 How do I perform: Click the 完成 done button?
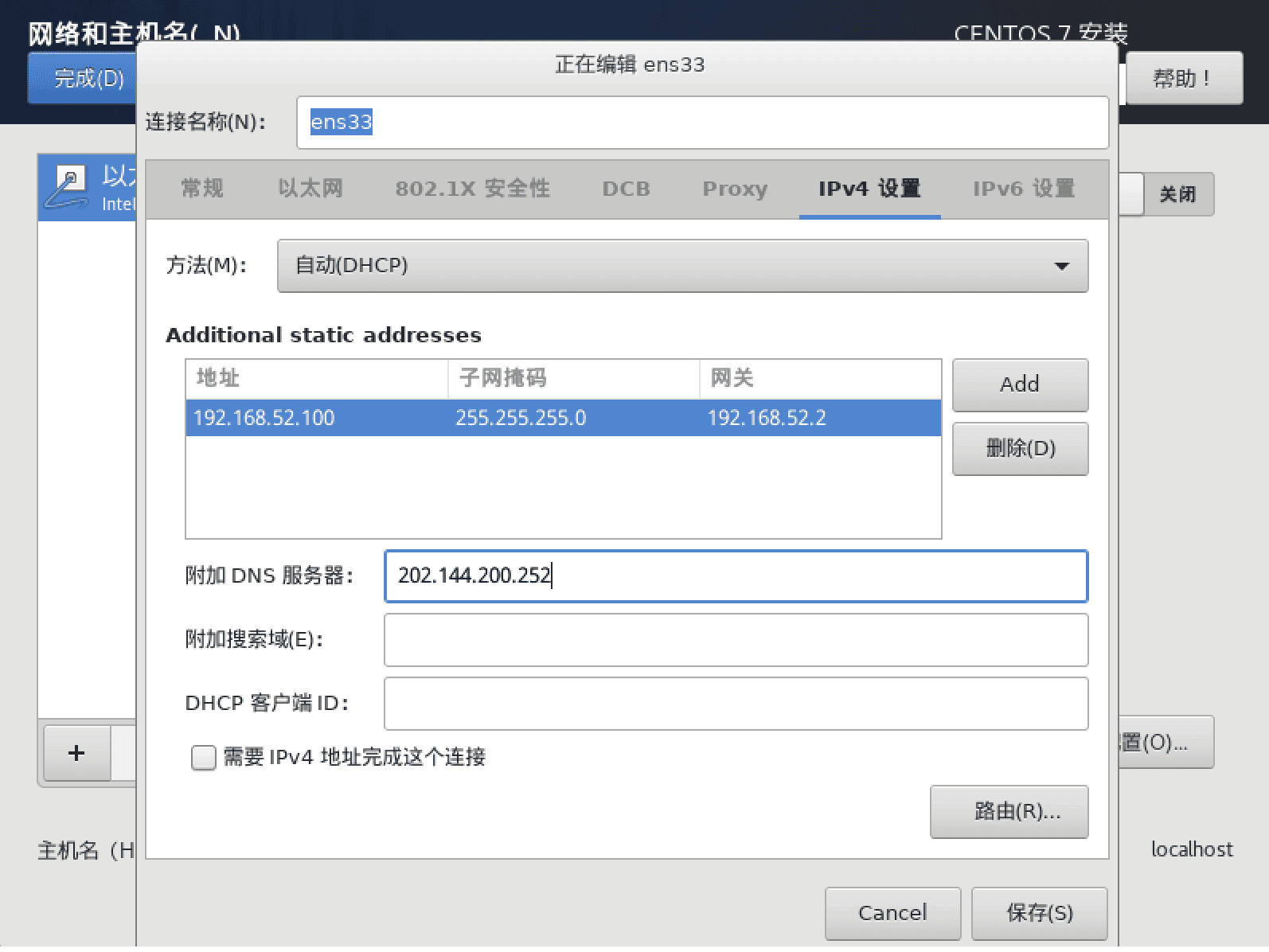point(84,78)
